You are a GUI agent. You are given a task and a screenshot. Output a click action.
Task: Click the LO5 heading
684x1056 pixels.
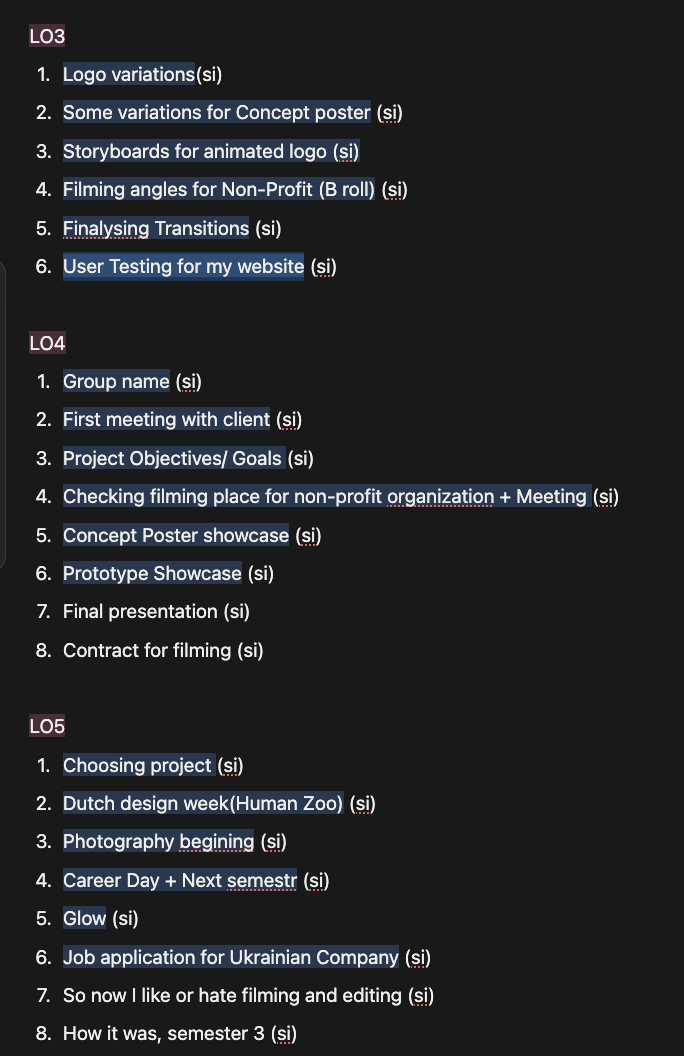point(47,727)
